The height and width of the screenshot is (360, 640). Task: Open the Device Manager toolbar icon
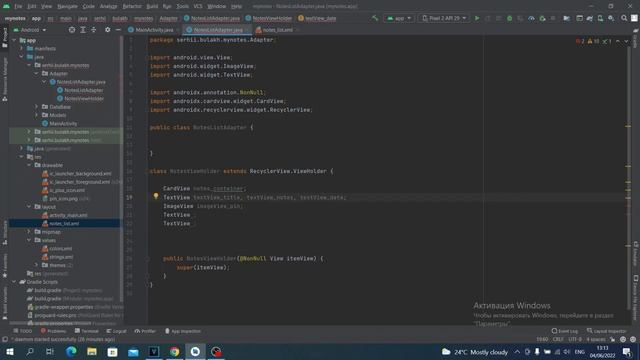point(600,18)
